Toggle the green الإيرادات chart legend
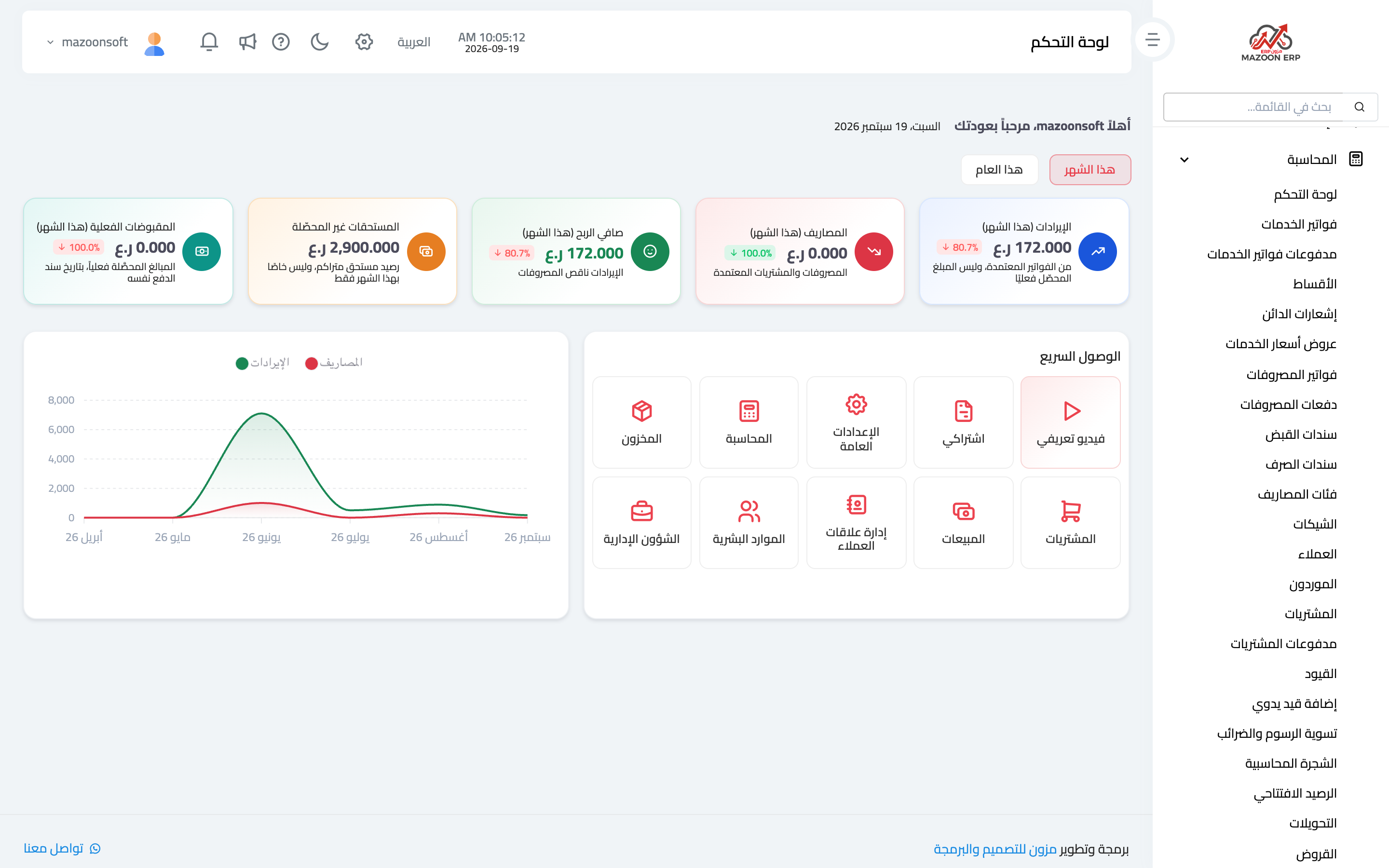This screenshot has width=1389, height=868. pyautogui.click(x=262, y=363)
